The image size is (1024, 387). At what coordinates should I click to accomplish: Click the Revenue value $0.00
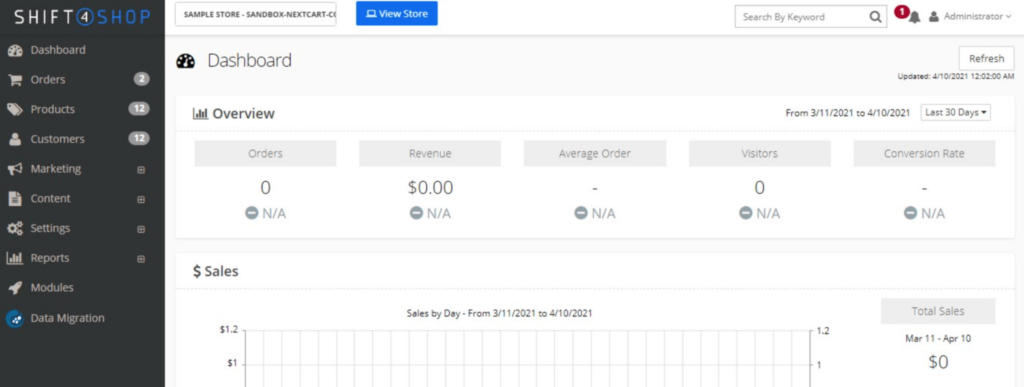[430, 188]
